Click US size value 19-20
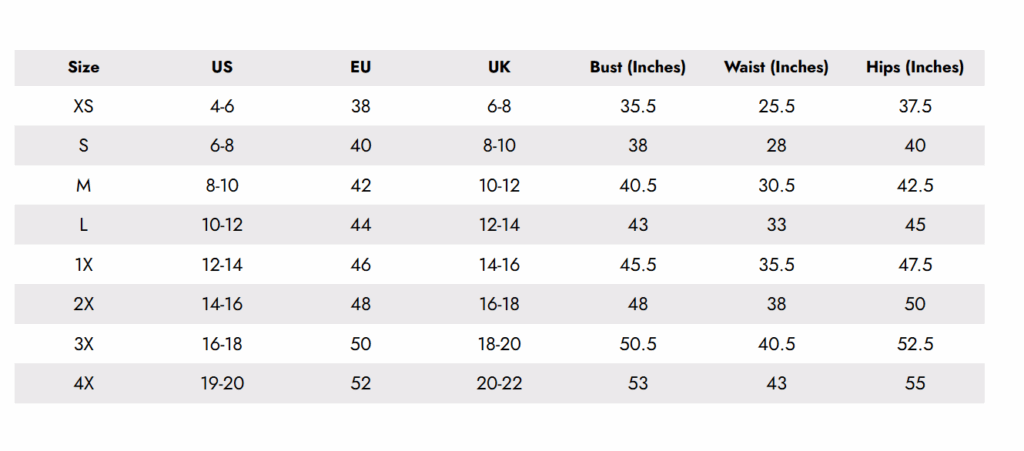This screenshot has width=1024, height=451. (222, 383)
